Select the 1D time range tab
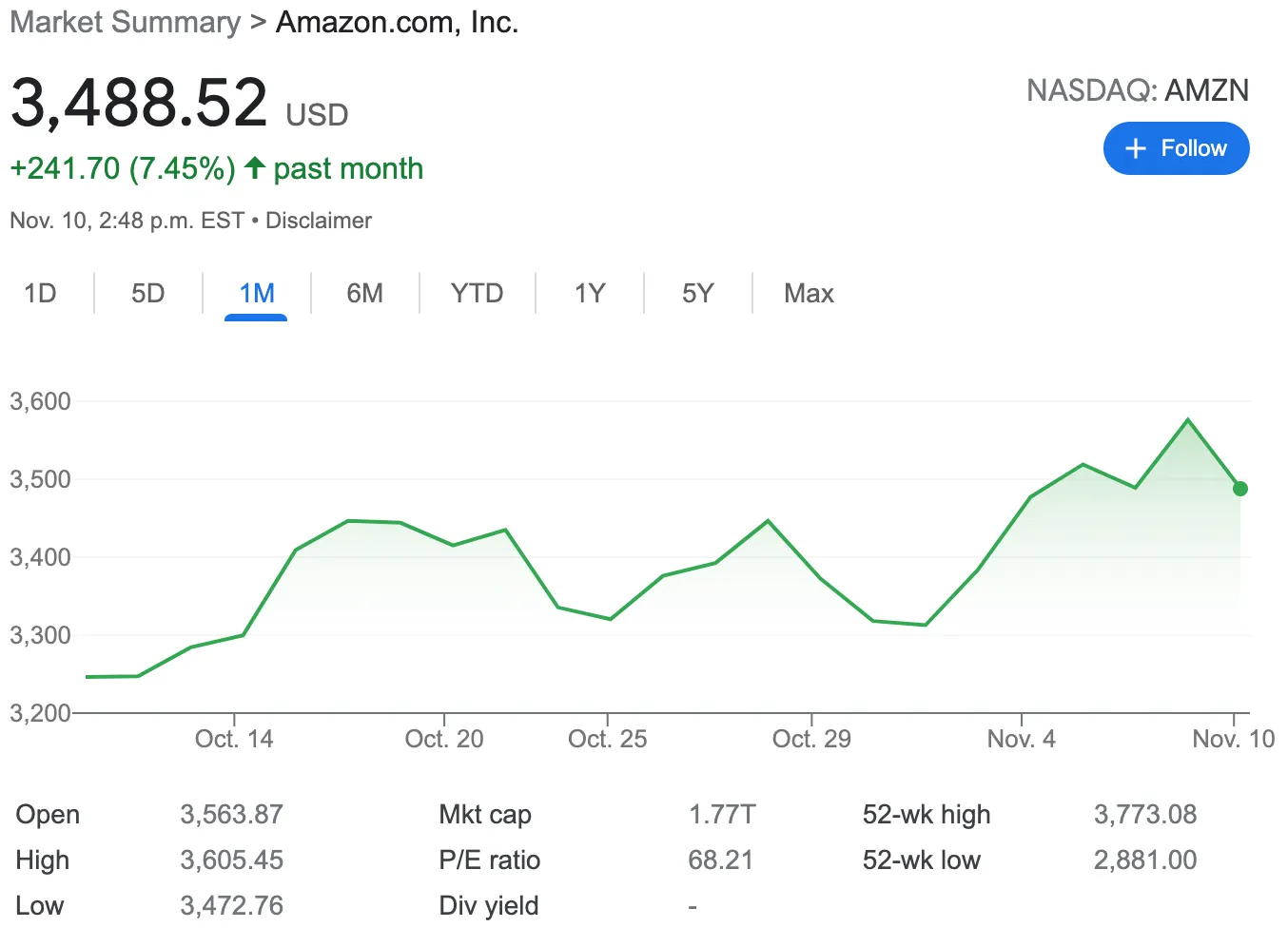The width and height of the screenshot is (1288, 947). [40, 293]
